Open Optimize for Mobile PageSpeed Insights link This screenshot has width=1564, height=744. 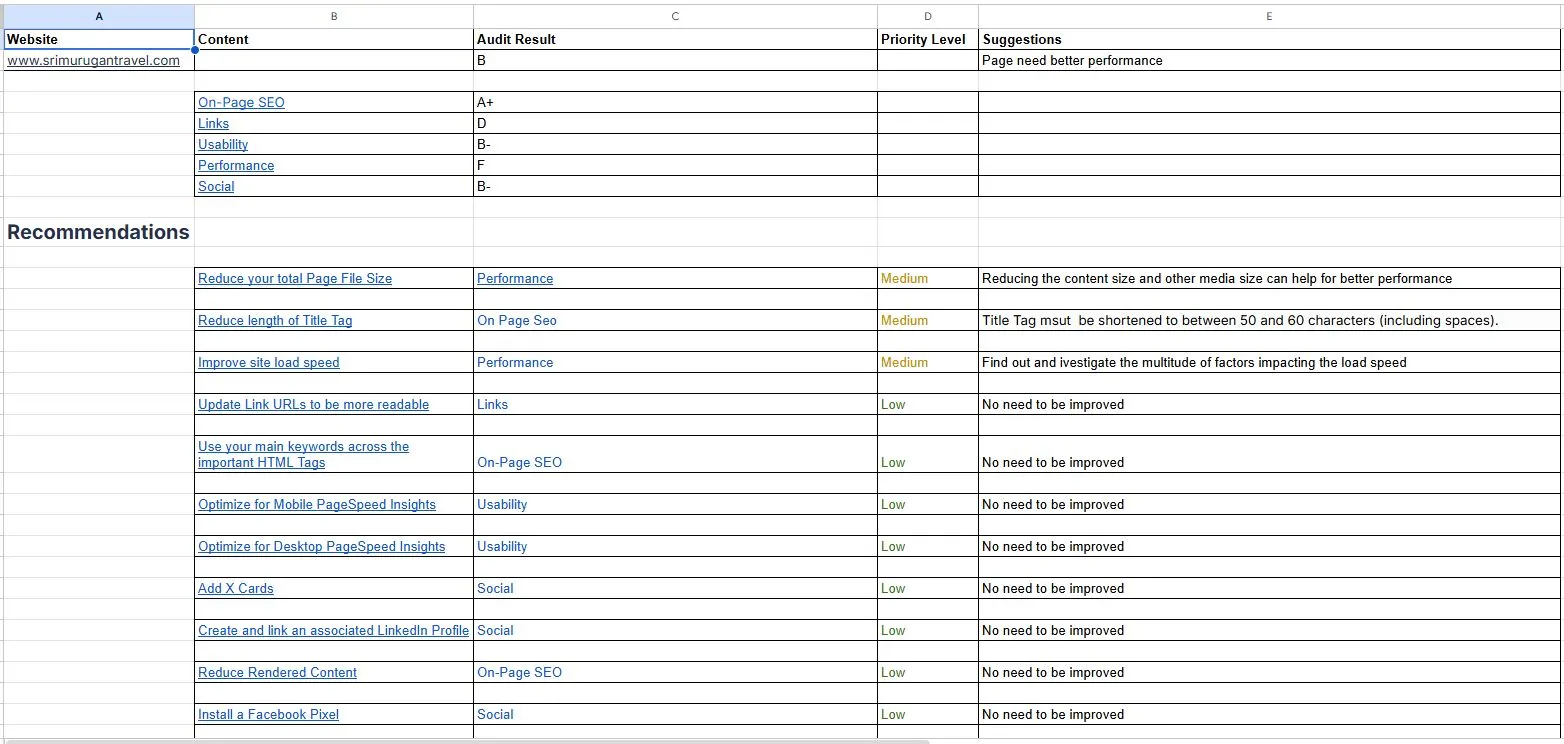[x=317, y=504]
